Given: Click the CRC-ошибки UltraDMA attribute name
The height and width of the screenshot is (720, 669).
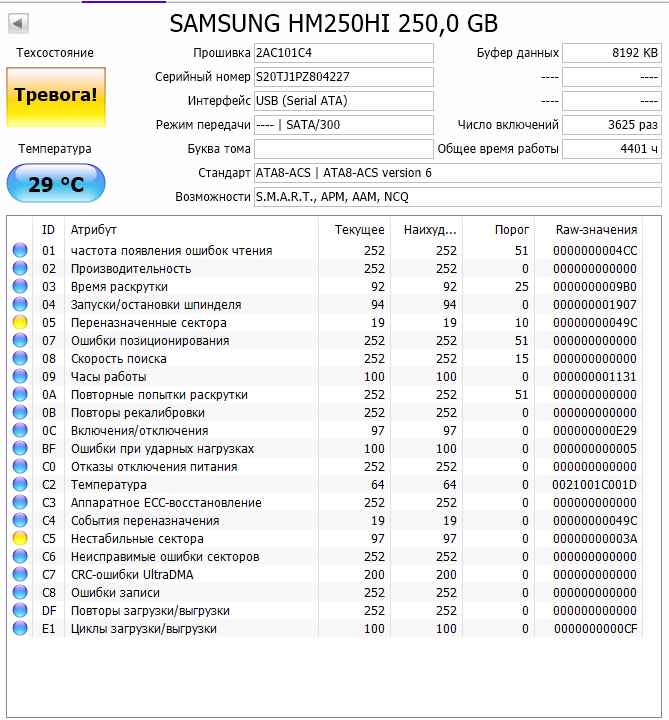Looking at the screenshot, I should [x=132, y=574].
